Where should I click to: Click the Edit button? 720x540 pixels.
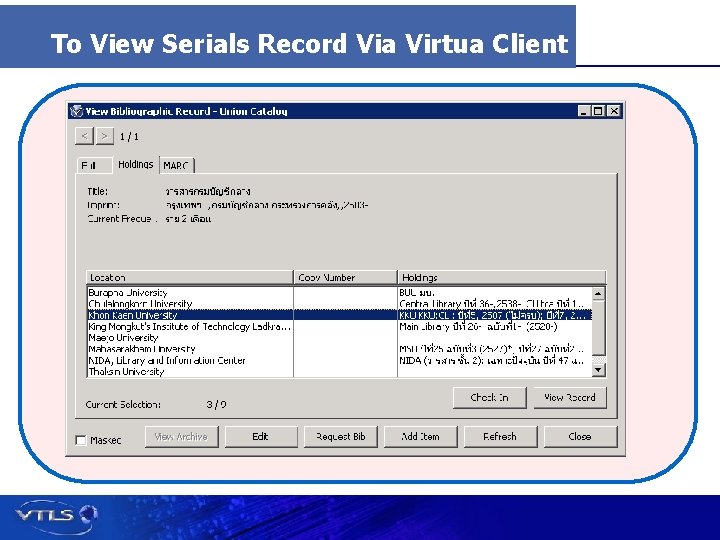[261, 437]
